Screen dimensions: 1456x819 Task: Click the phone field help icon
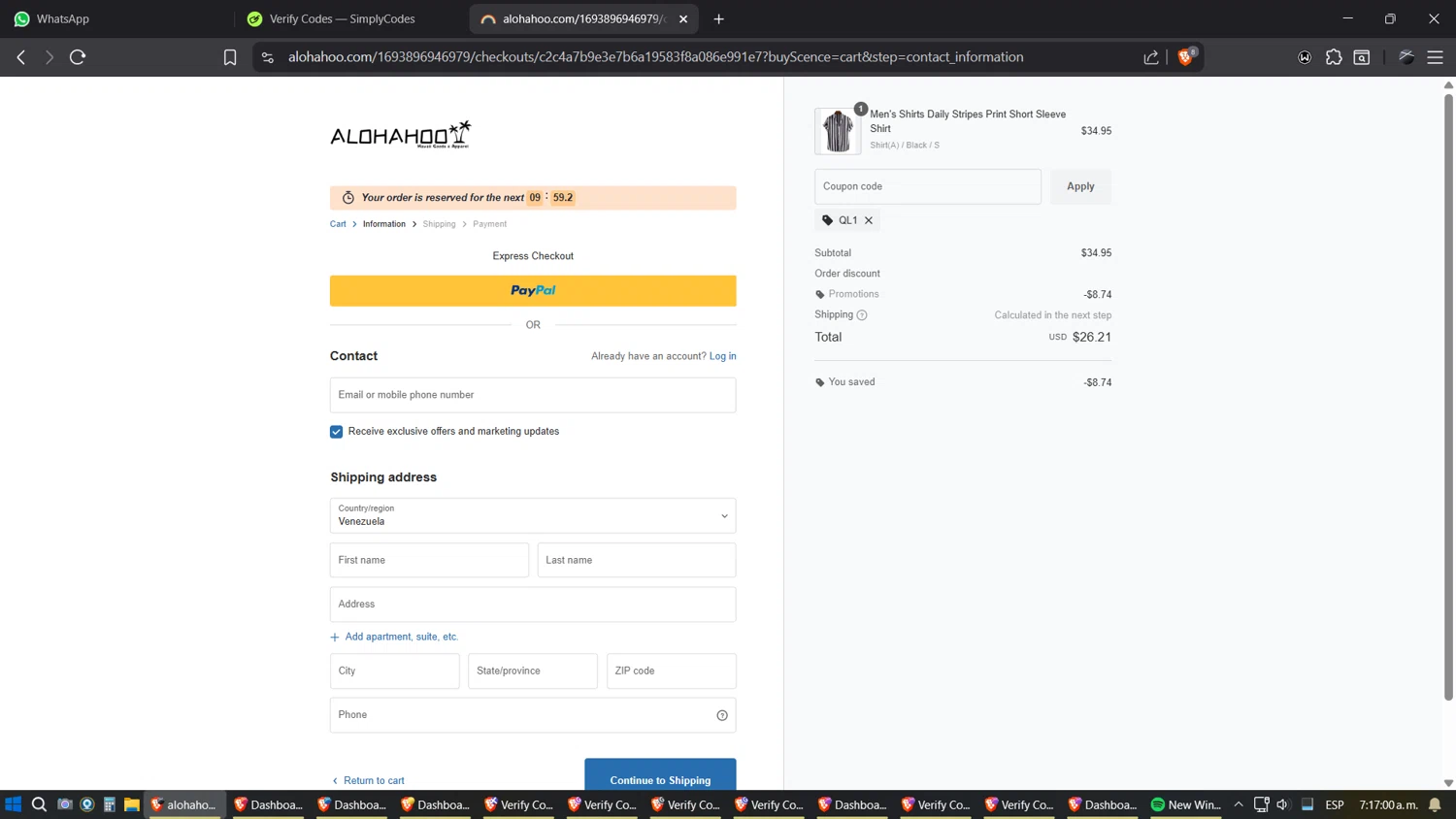tap(722, 715)
